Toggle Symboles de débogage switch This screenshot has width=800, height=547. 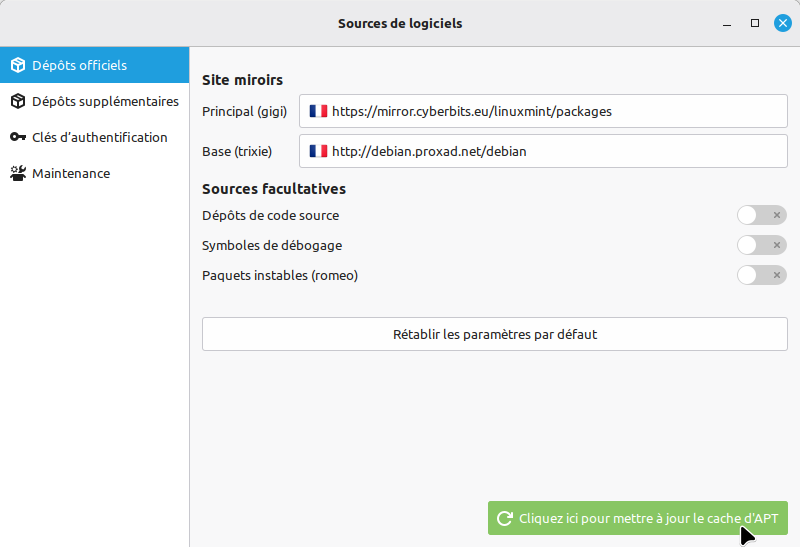[x=761, y=245]
